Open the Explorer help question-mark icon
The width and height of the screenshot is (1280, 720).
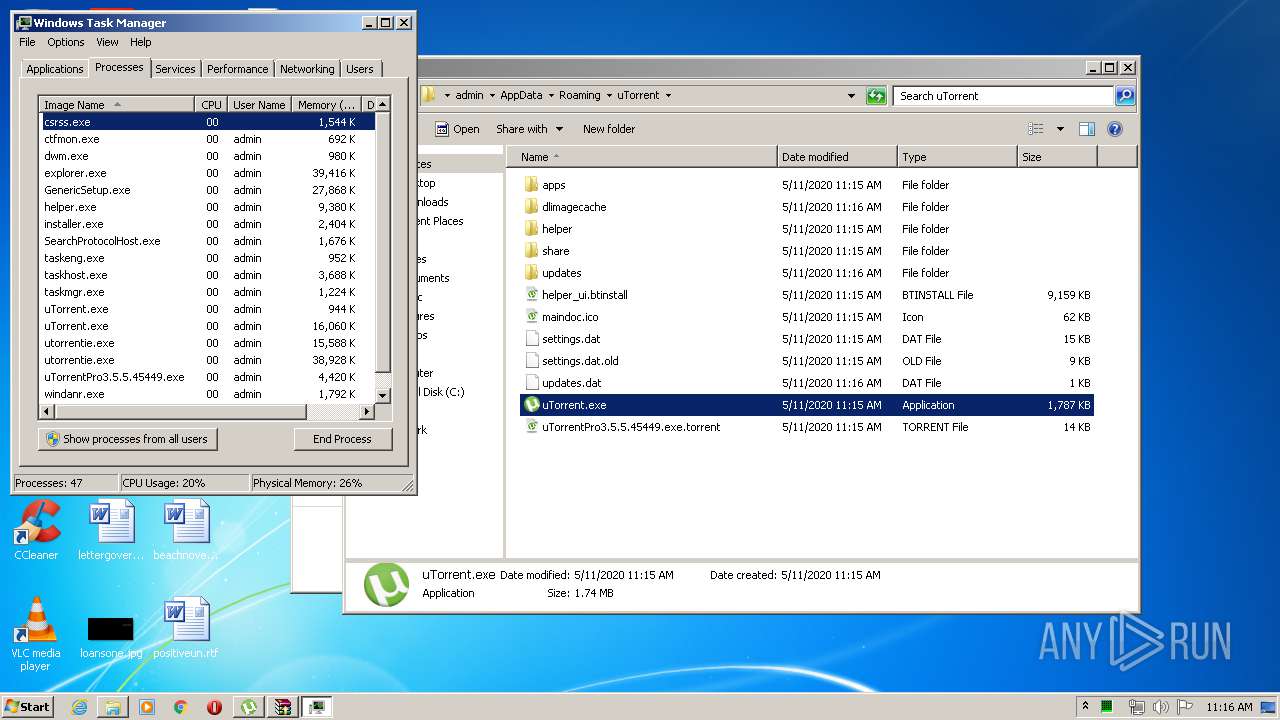1115,129
